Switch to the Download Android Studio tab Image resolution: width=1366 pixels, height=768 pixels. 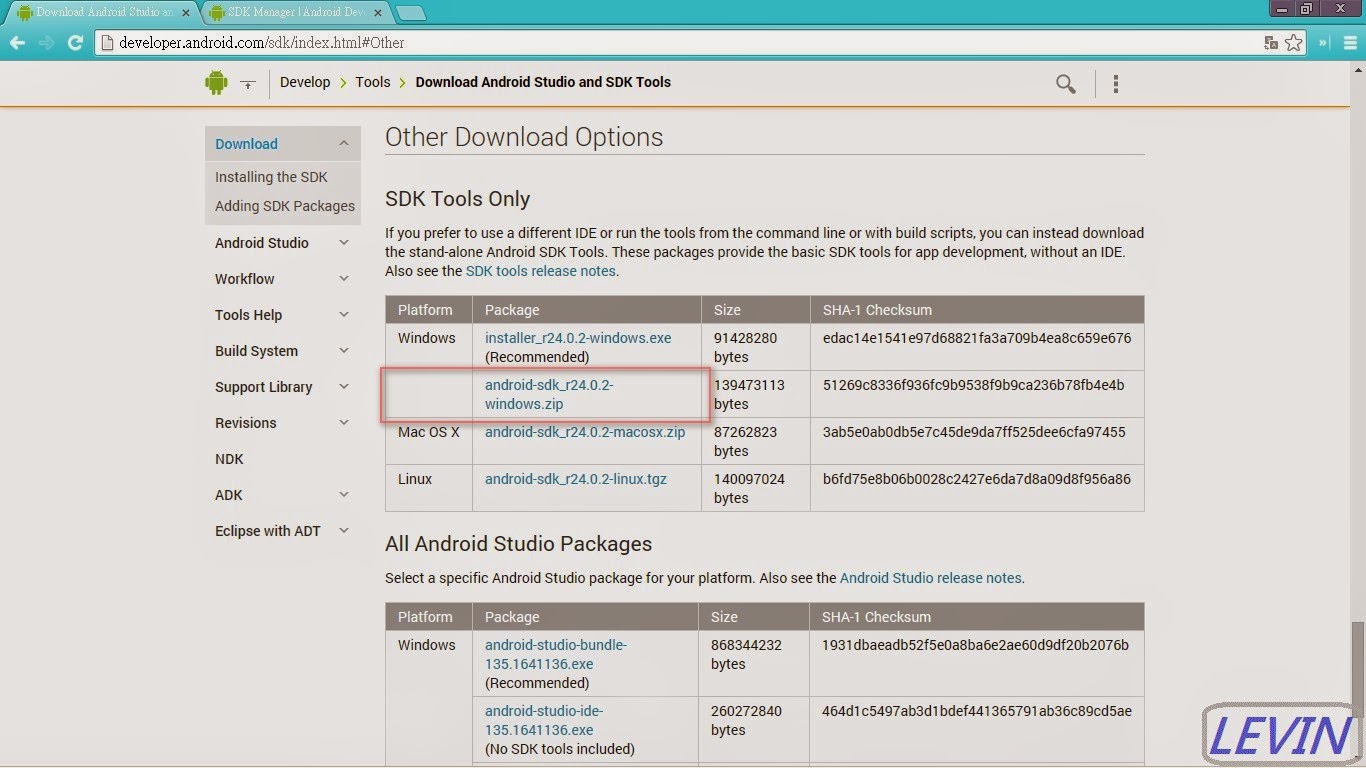tap(100, 13)
